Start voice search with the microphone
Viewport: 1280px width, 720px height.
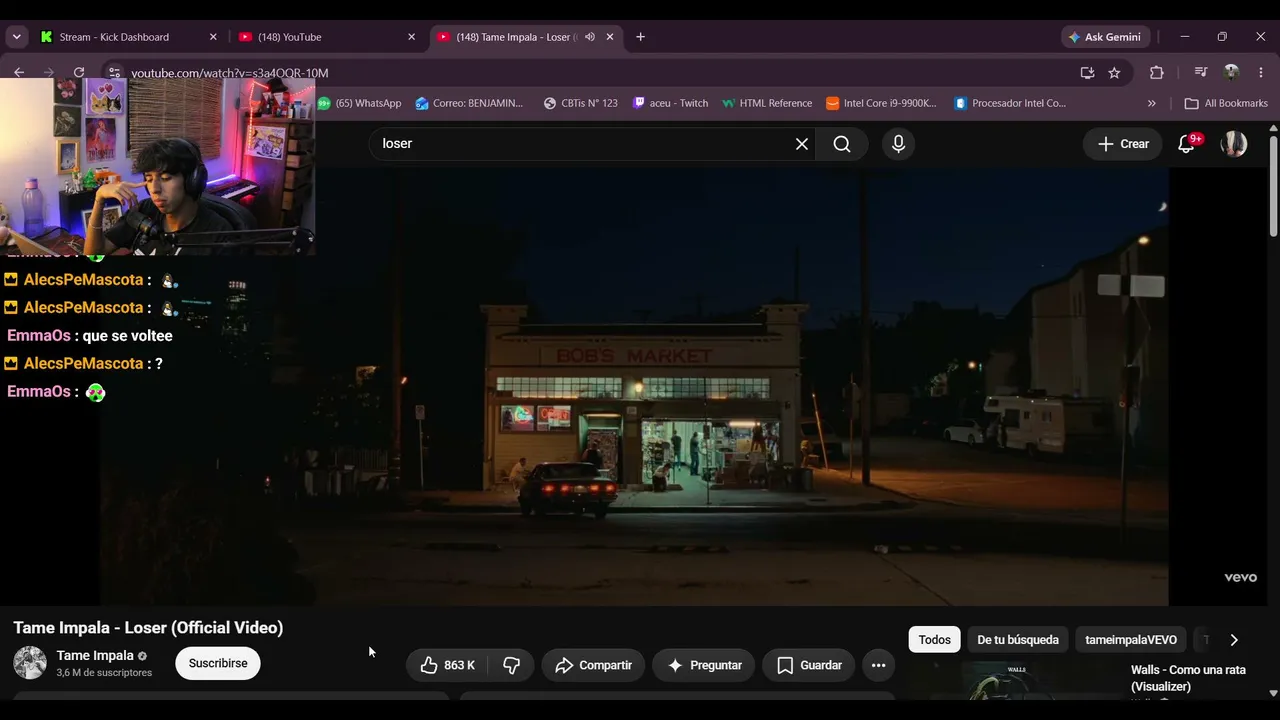pos(898,144)
